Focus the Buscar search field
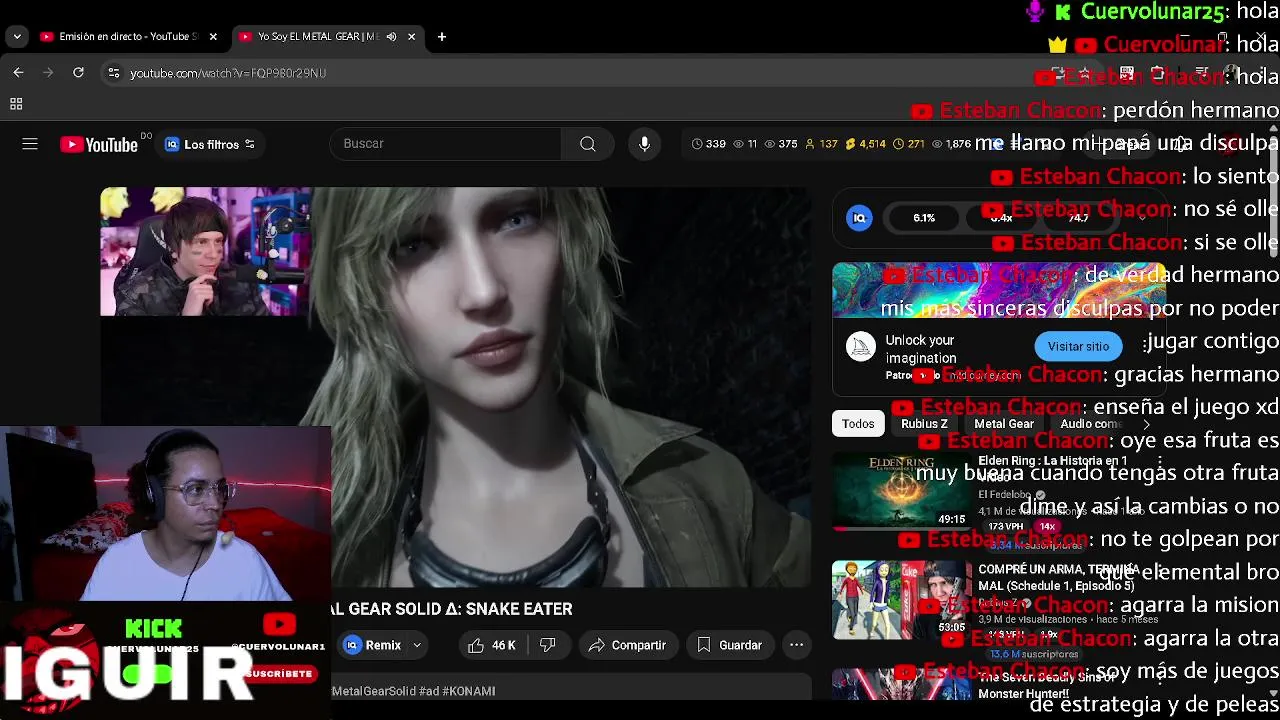The width and height of the screenshot is (1280, 720). 445,144
